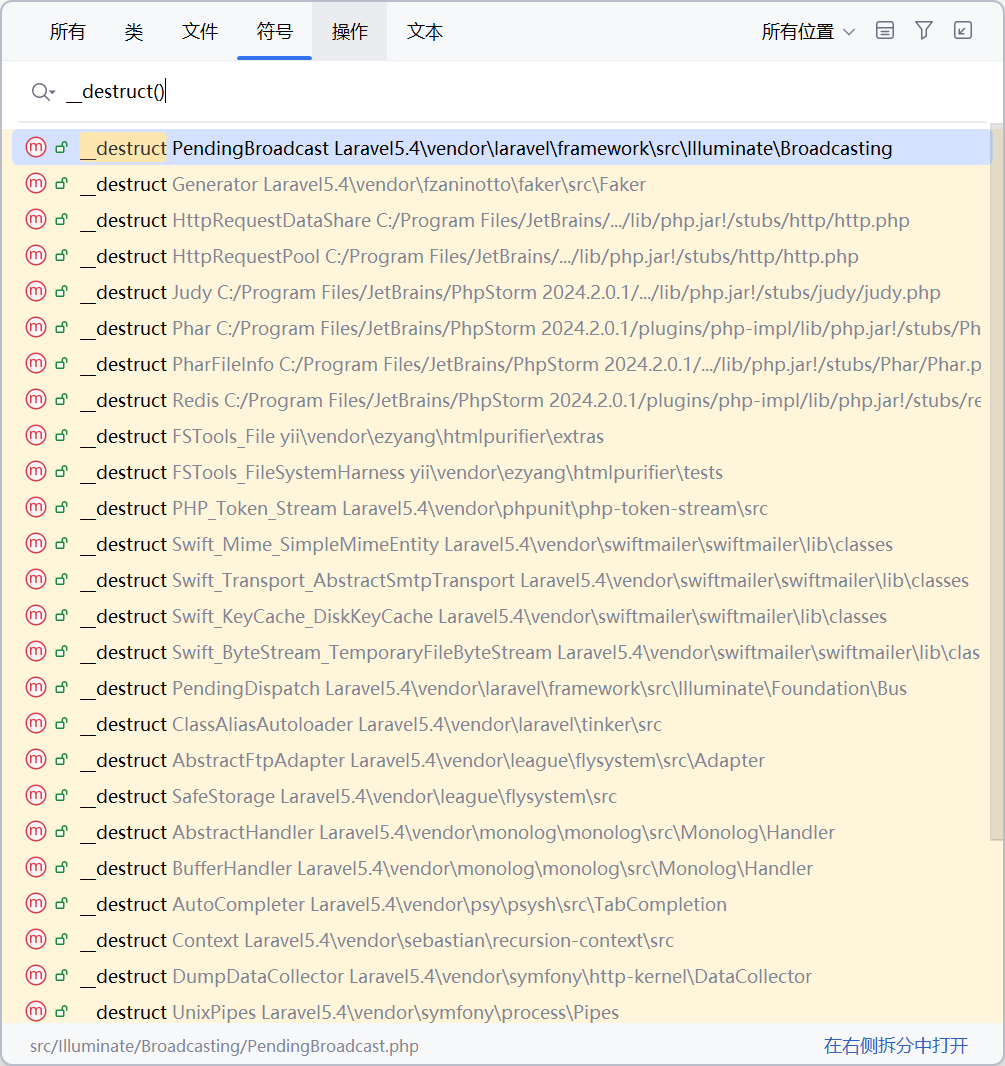Select __destruct HttpRequestPool result

coord(502,256)
